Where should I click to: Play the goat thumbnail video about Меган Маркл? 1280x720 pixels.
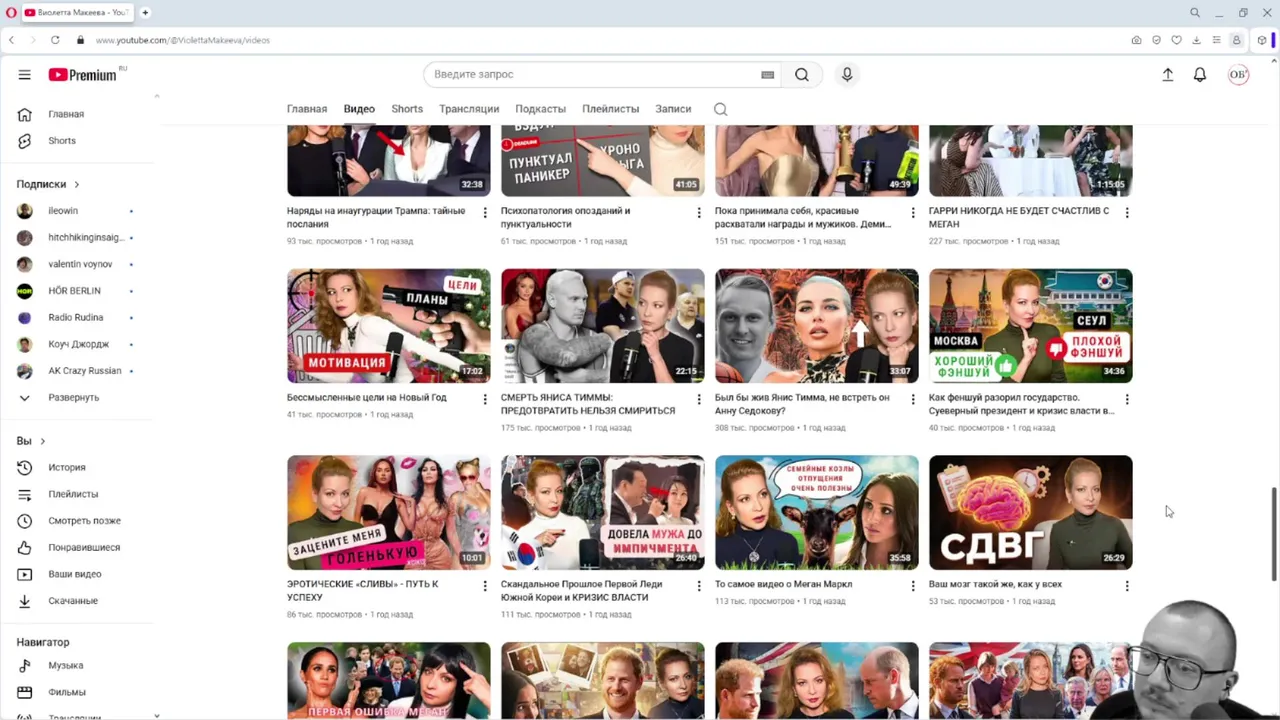tap(816, 513)
